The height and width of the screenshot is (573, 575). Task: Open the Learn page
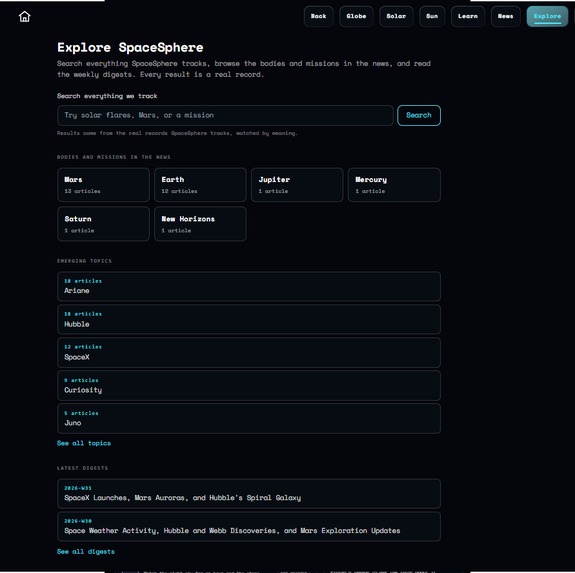coord(468,16)
